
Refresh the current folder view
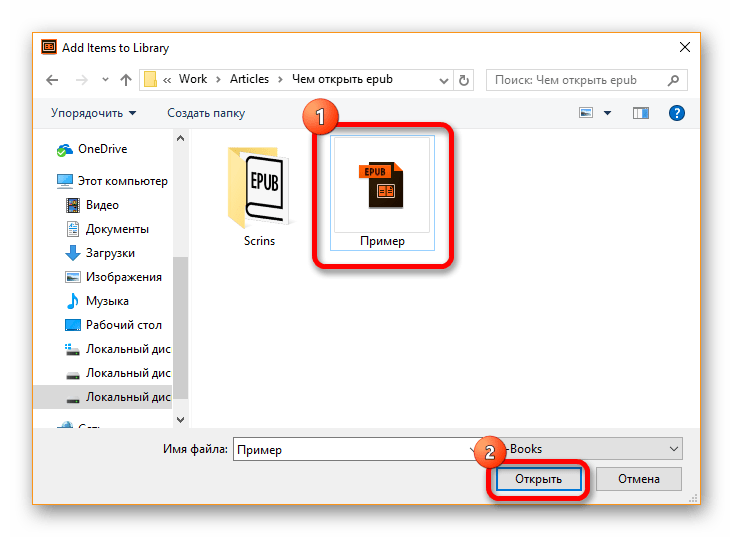pyautogui.click(x=464, y=80)
